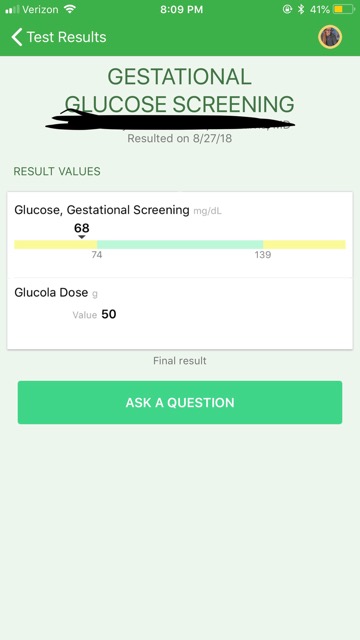Tap the 8:09 PM clock
This screenshot has width=360, height=640.
pyautogui.click(x=181, y=10)
